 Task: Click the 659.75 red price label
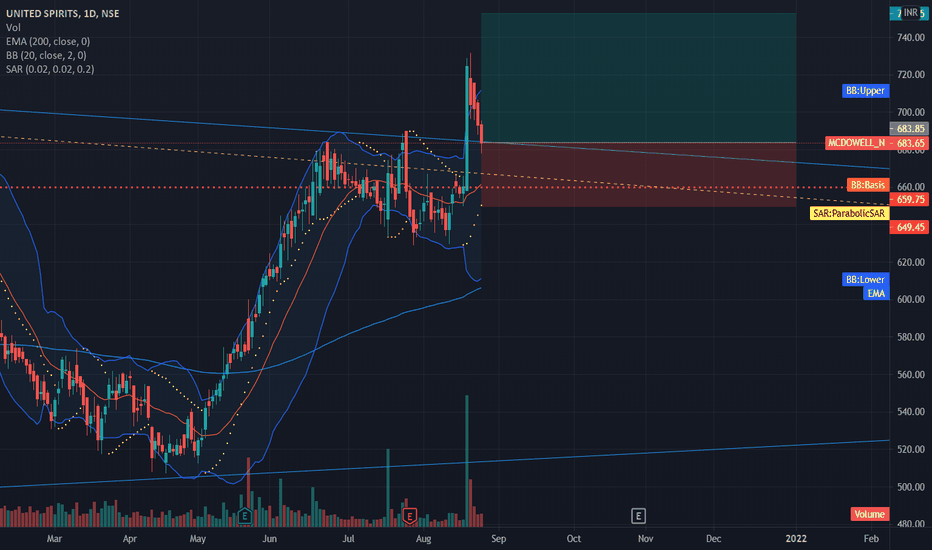click(909, 199)
